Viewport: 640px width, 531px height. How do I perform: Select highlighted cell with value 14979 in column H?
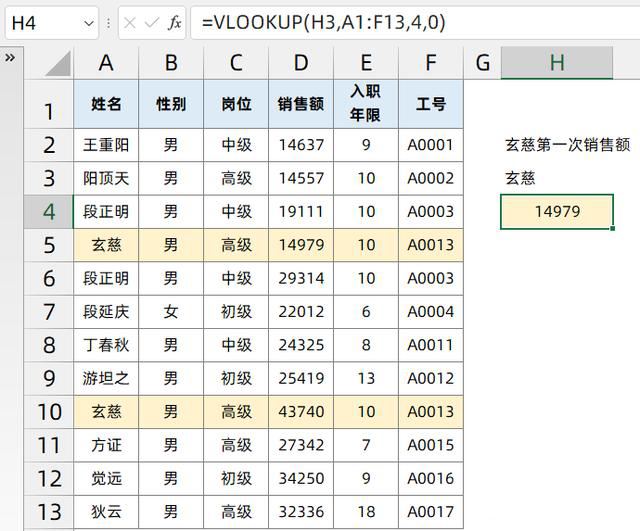[x=556, y=211]
